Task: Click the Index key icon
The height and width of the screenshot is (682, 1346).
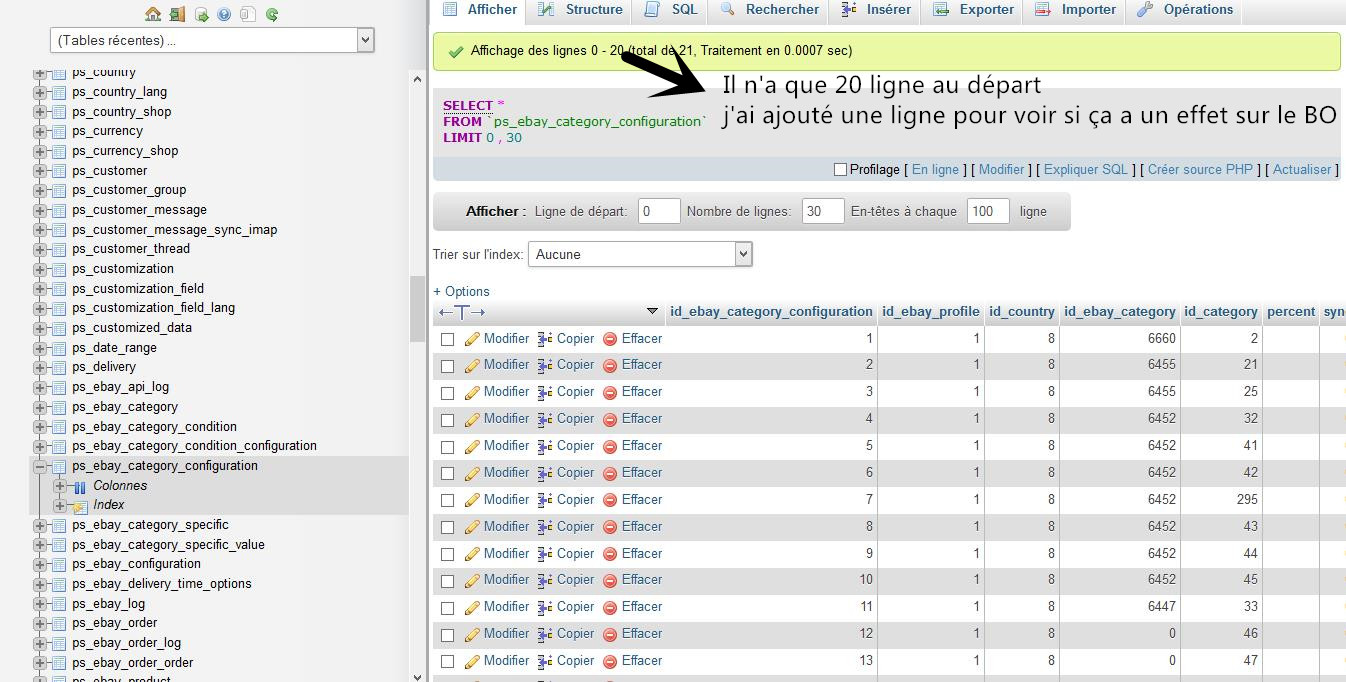Action: tap(80, 506)
